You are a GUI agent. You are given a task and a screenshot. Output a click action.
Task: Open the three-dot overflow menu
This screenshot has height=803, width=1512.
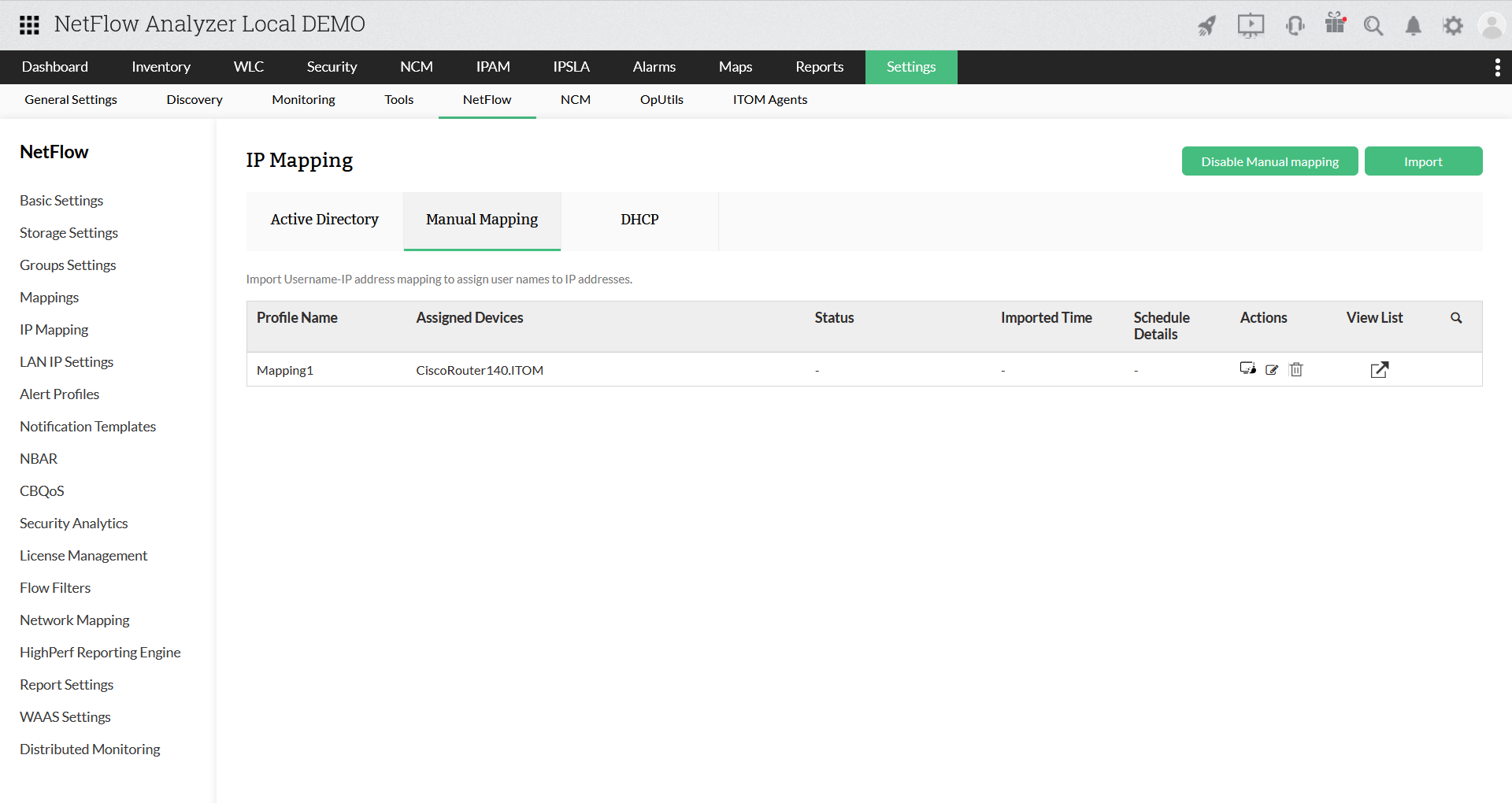(1498, 67)
